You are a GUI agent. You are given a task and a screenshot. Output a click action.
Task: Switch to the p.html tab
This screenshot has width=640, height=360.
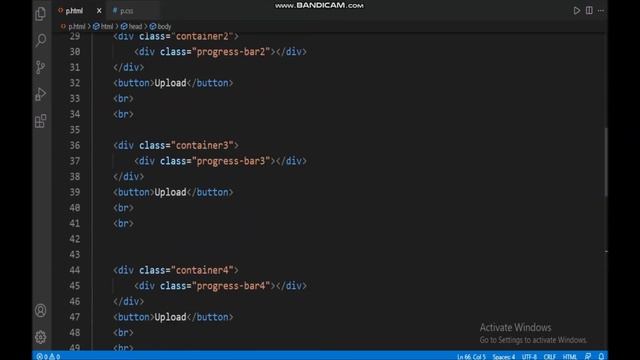(74, 11)
